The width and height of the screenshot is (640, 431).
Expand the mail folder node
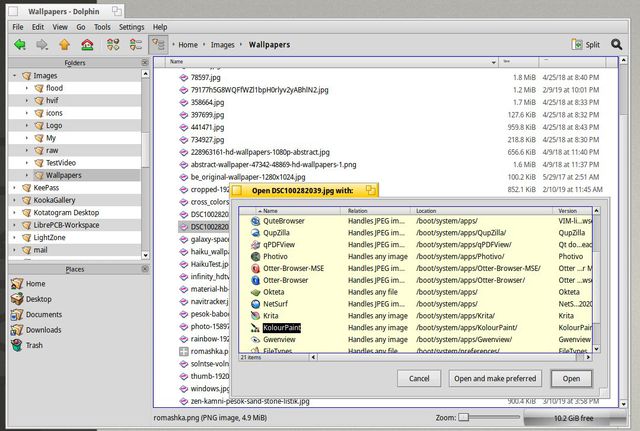tap(15, 250)
